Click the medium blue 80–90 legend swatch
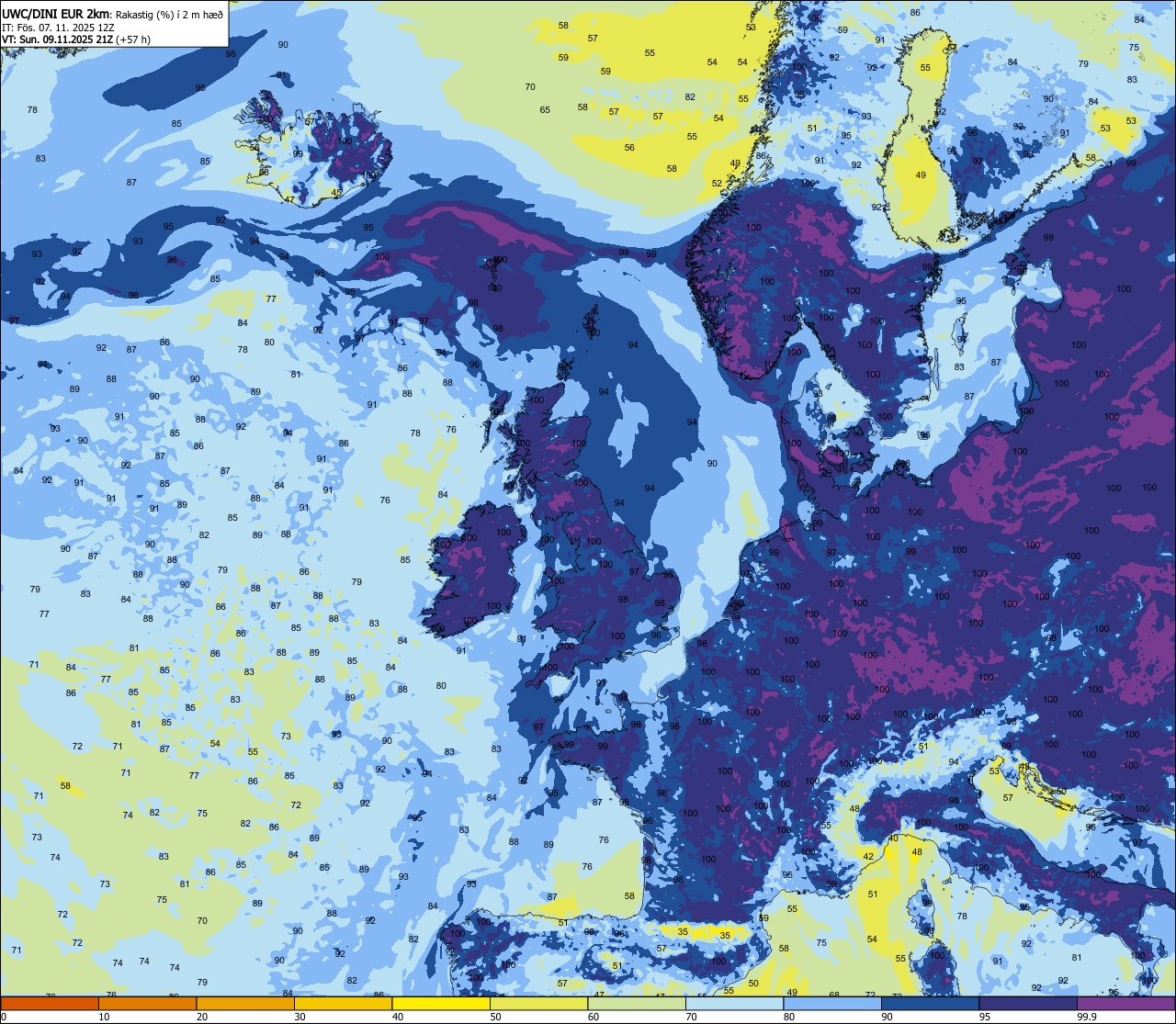The height and width of the screenshot is (1024, 1176). point(832,1003)
